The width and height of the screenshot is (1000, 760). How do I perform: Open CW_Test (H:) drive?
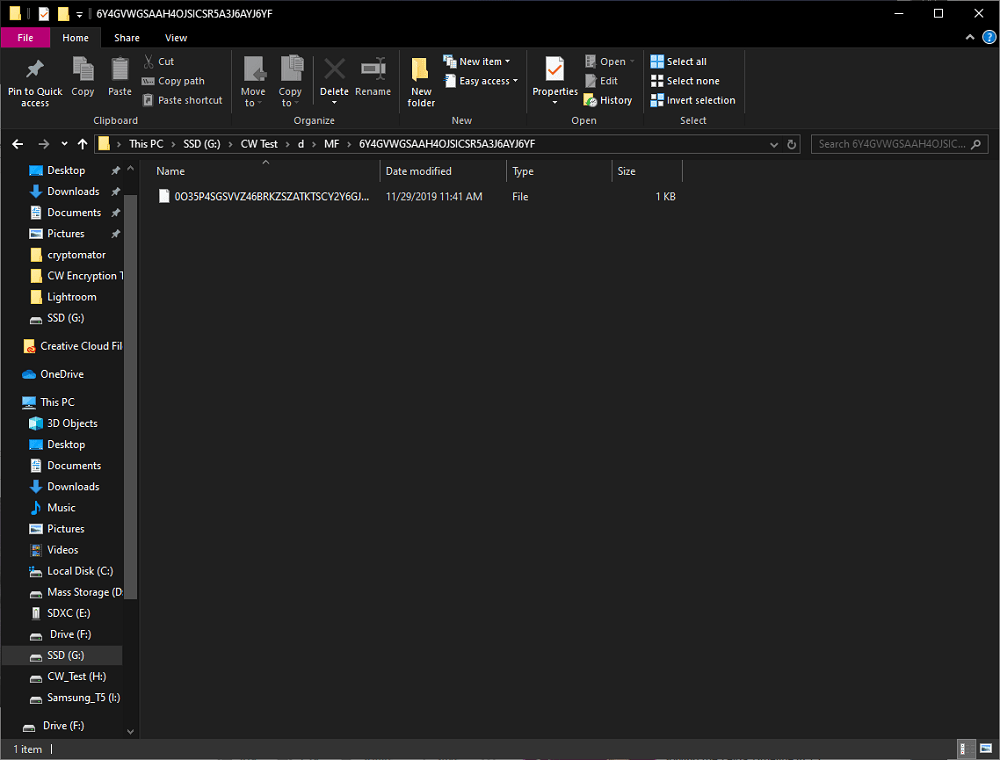pyautogui.click(x=77, y=676)
